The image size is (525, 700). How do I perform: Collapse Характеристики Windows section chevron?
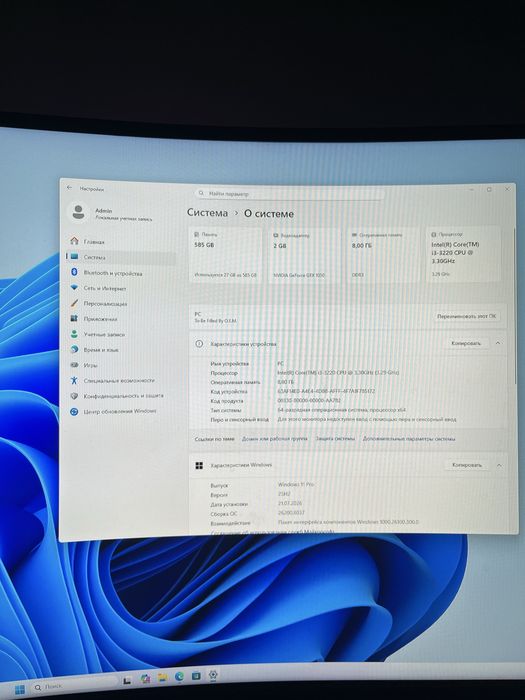pyautogui.click(x=499, y=465)
